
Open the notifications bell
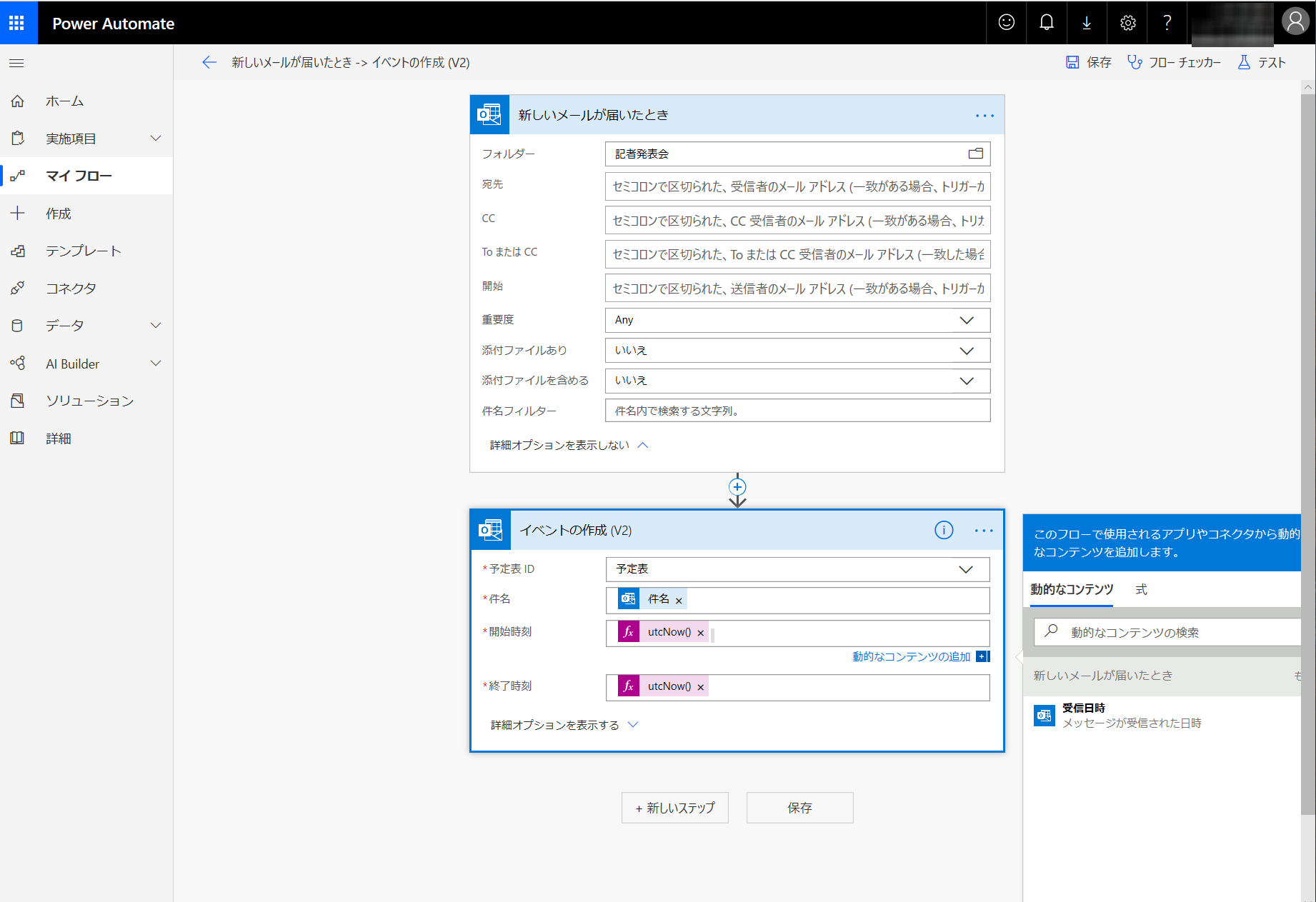click(x=1046, y=23)
